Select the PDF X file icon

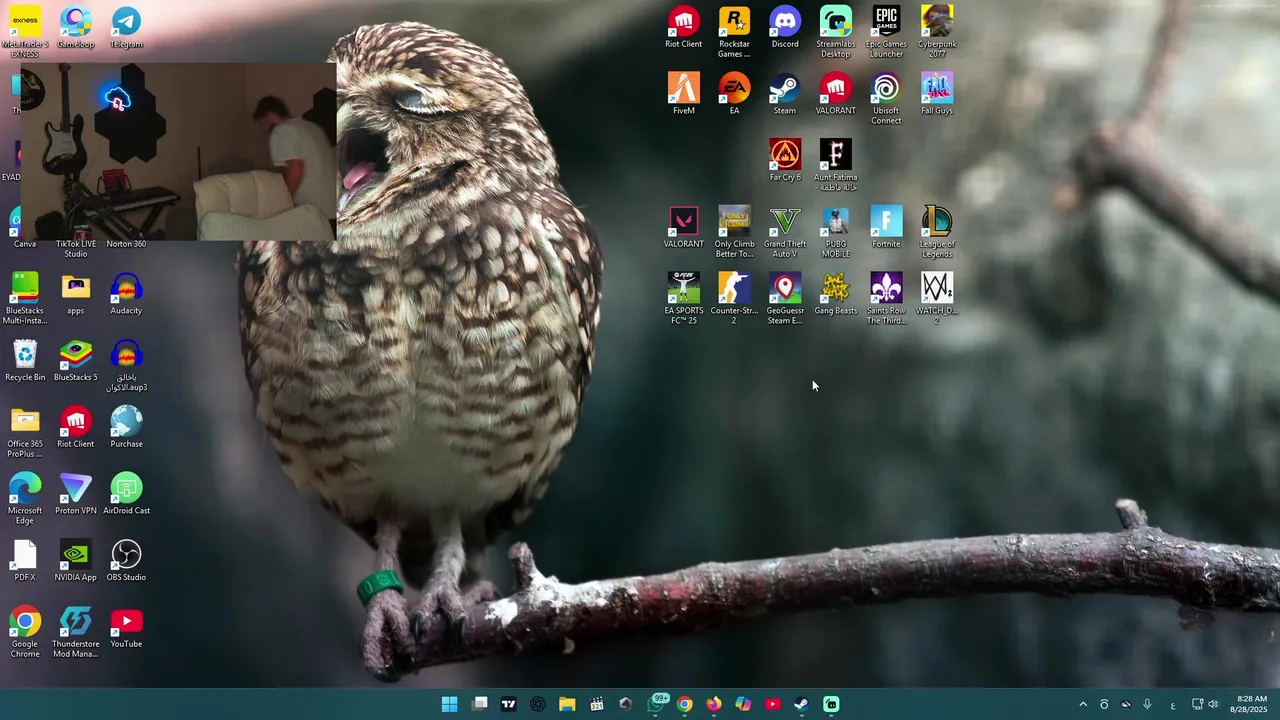click(x=25, y=561)
